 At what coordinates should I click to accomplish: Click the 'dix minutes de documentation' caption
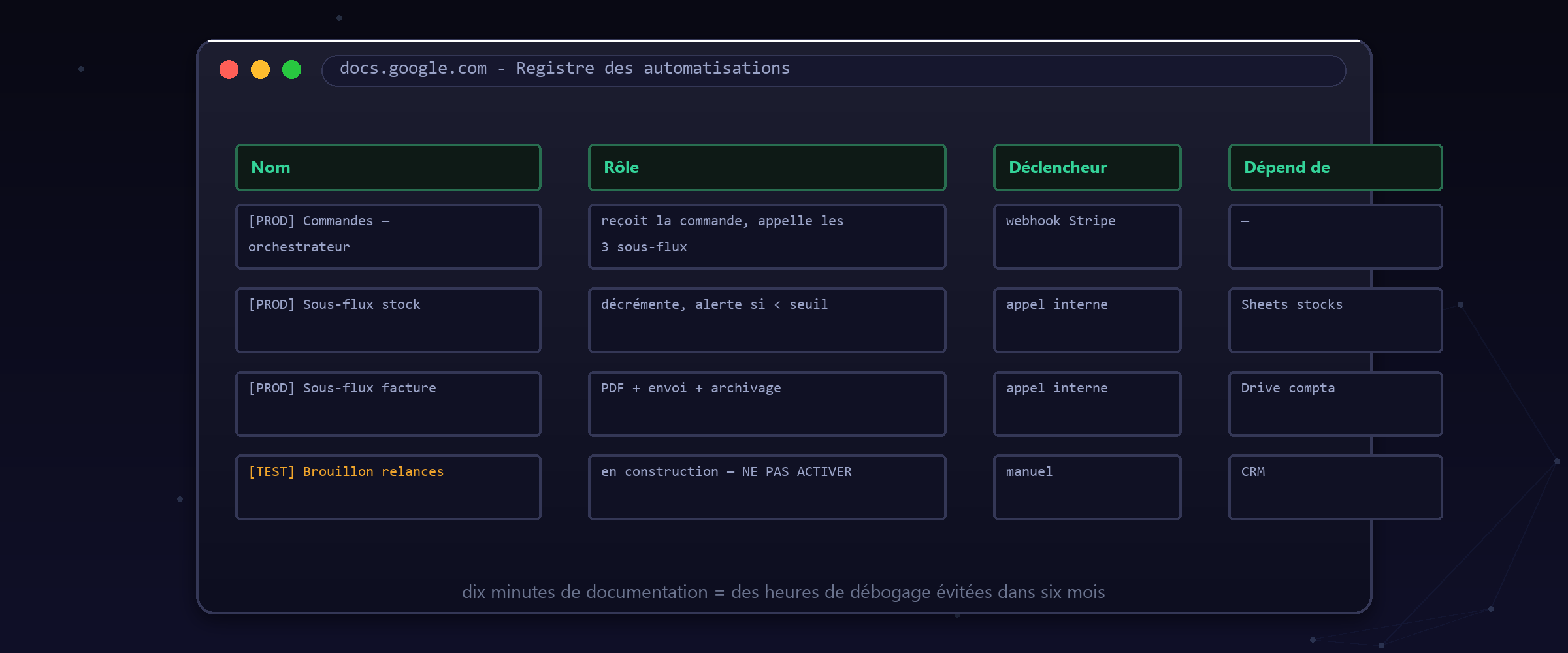783,592
